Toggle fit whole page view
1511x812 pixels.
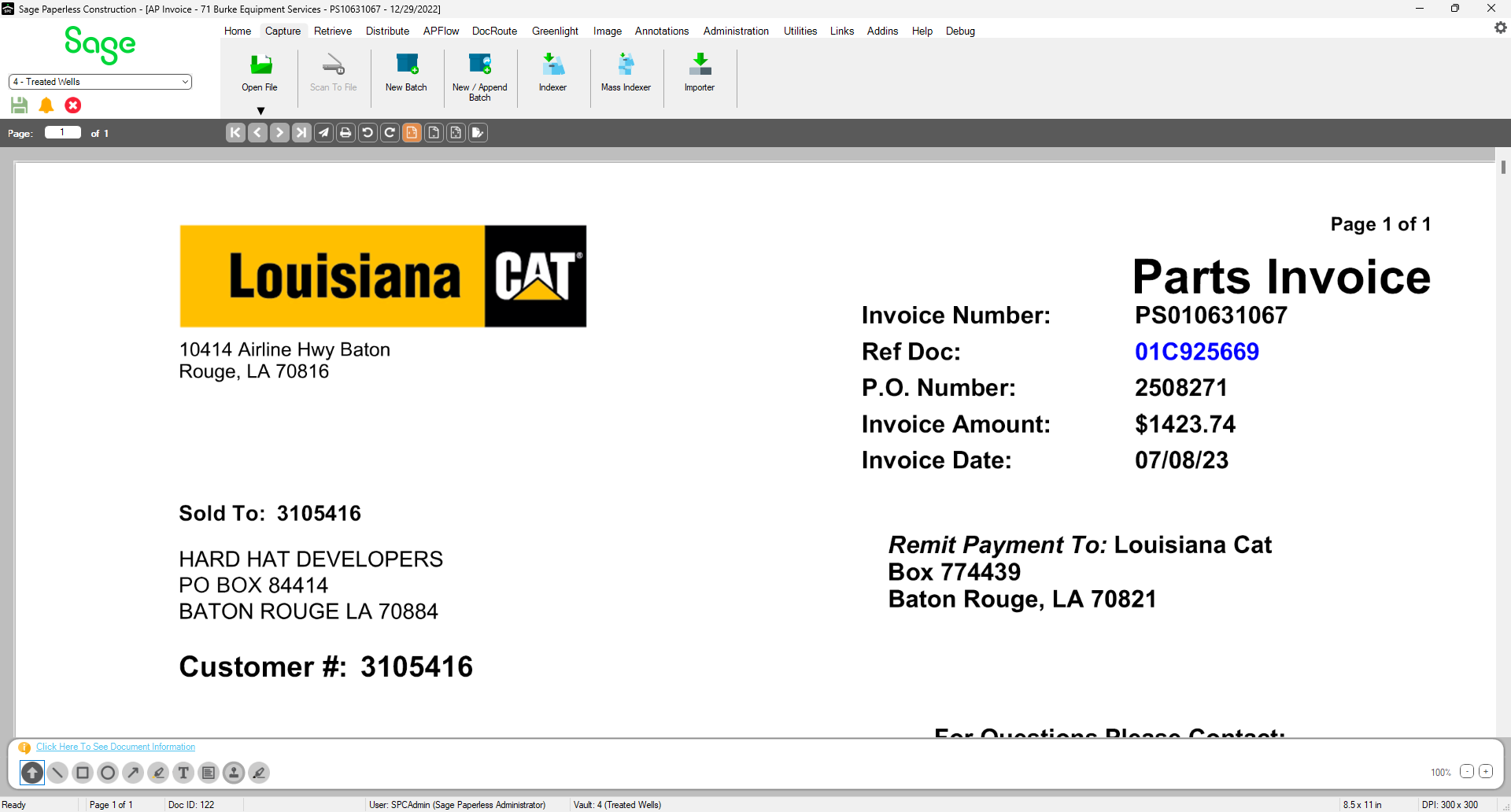pos(456,133)
